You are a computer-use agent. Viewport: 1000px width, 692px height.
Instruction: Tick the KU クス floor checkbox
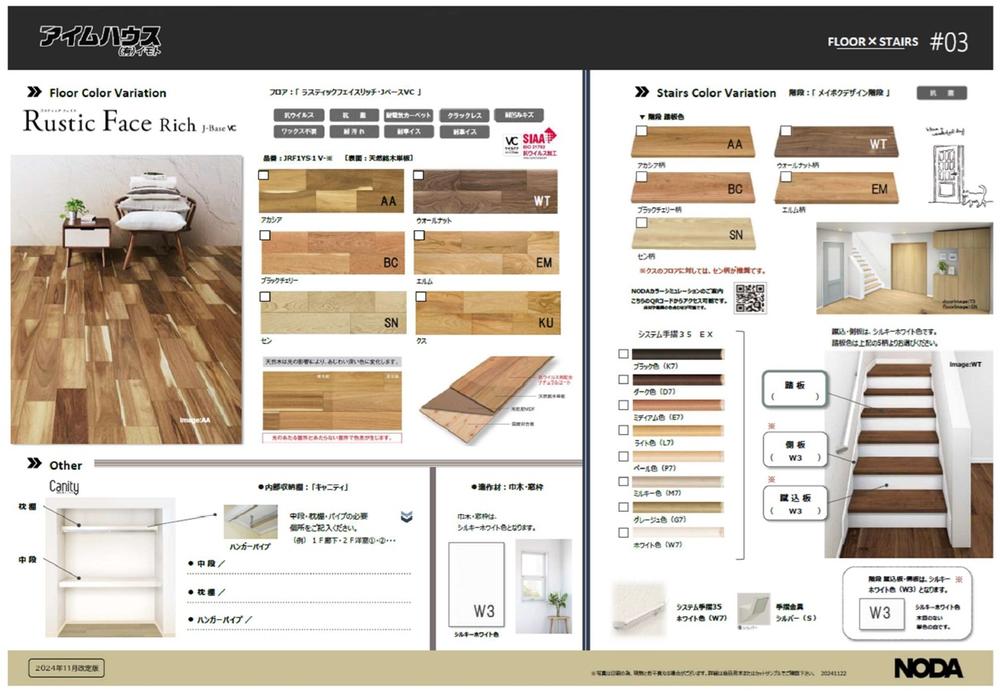(420, 297)
